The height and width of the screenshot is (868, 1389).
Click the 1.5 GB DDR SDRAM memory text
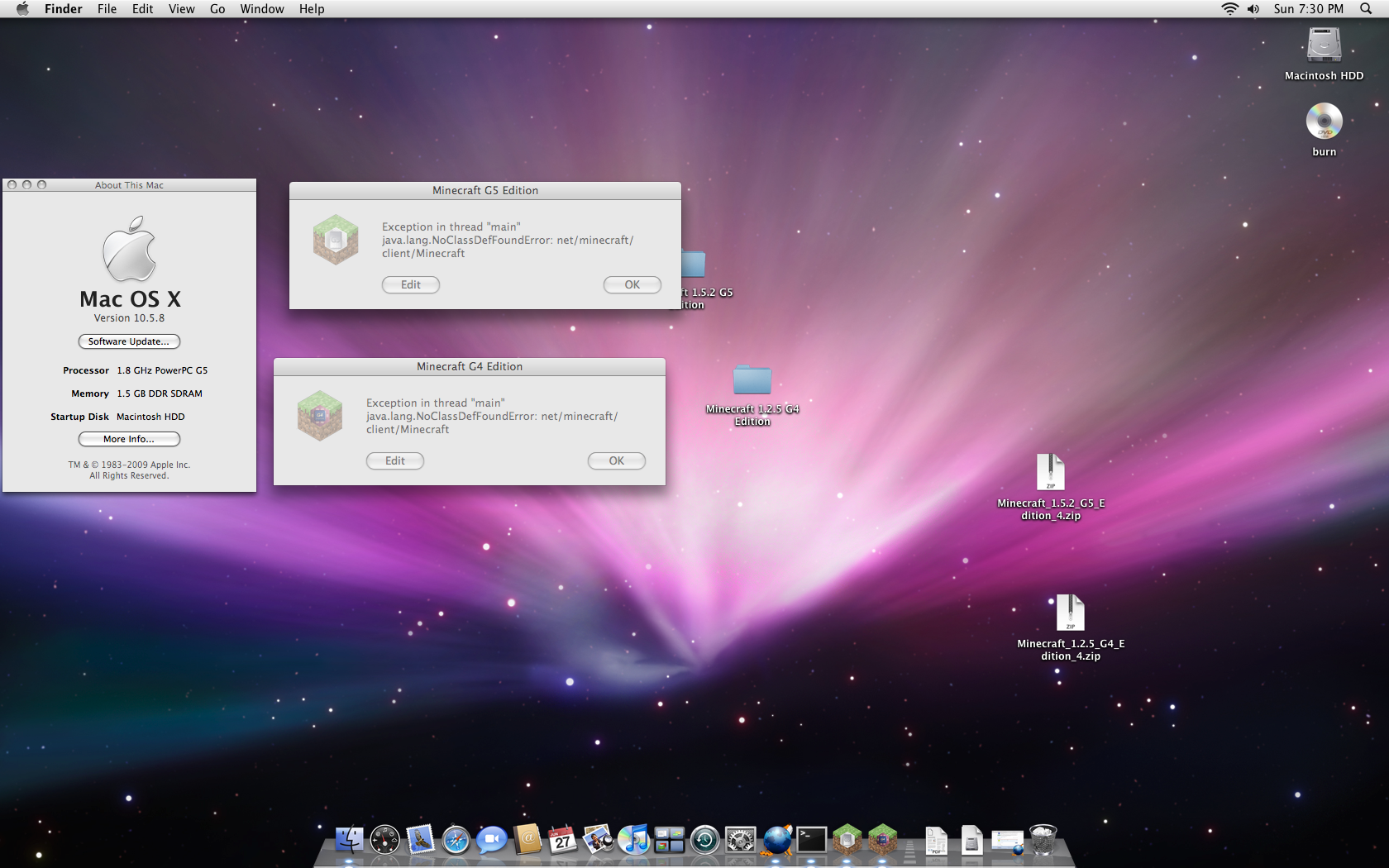point(160,393)
